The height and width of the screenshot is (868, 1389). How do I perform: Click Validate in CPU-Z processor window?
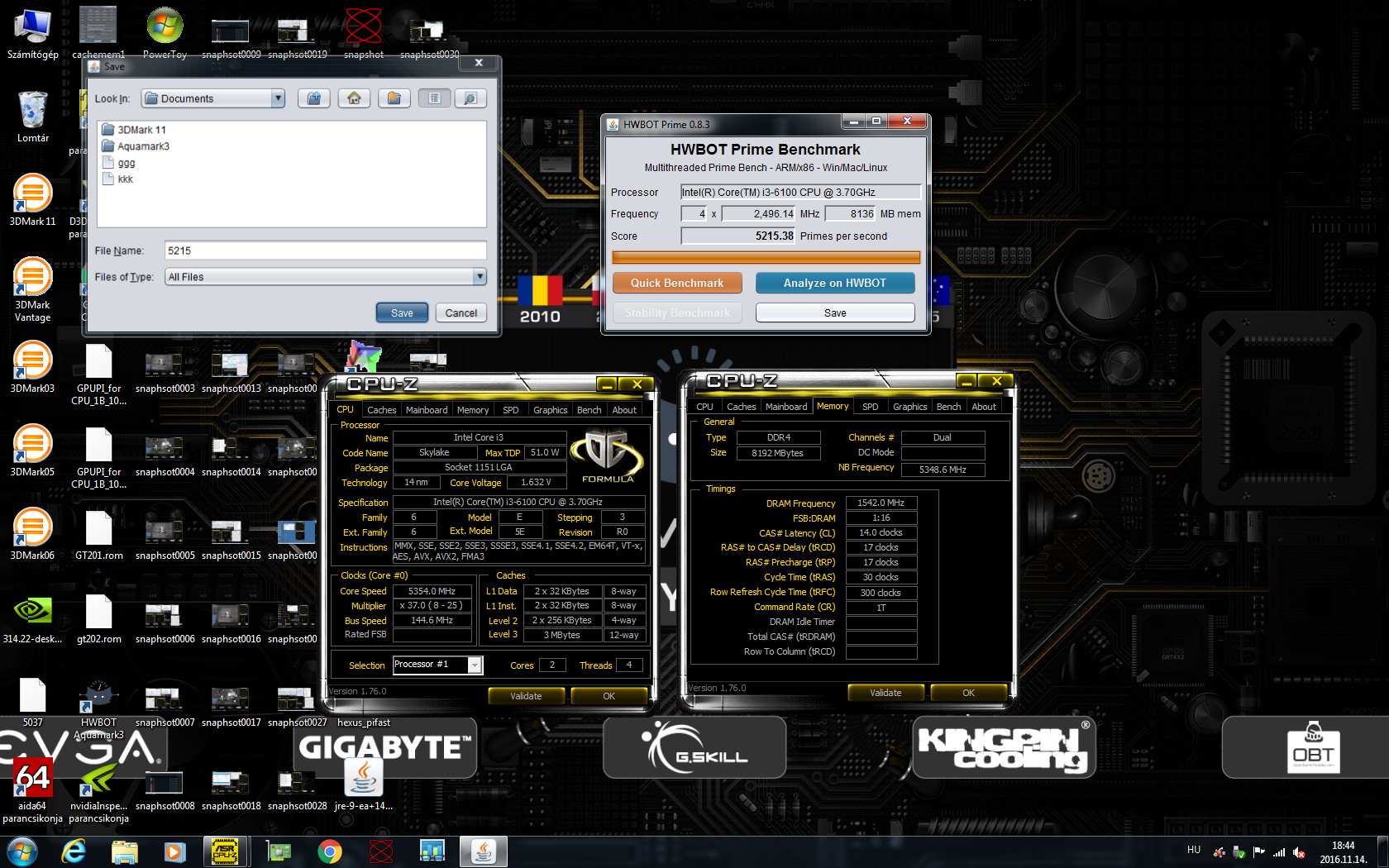526,696
